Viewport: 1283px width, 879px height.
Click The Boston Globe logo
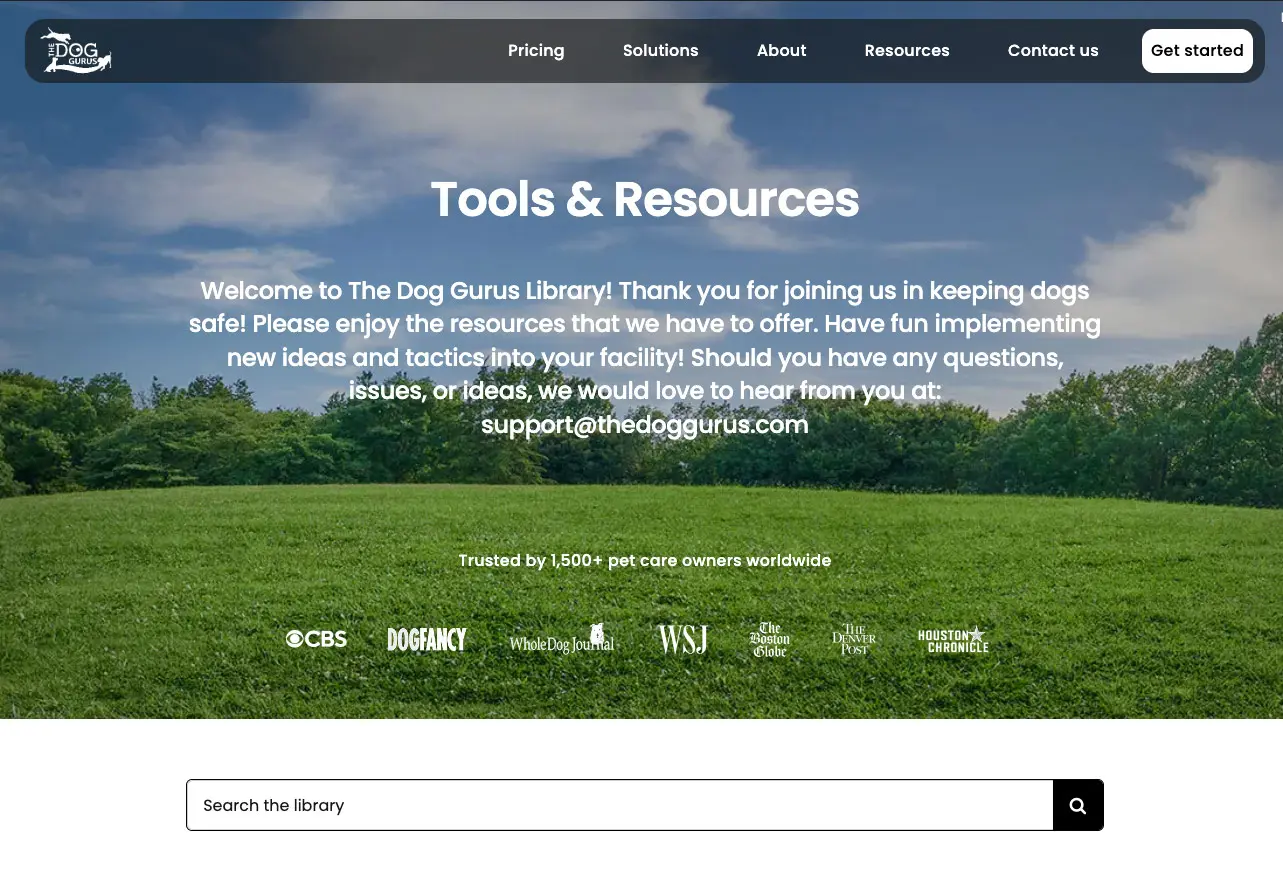[769, 640]
